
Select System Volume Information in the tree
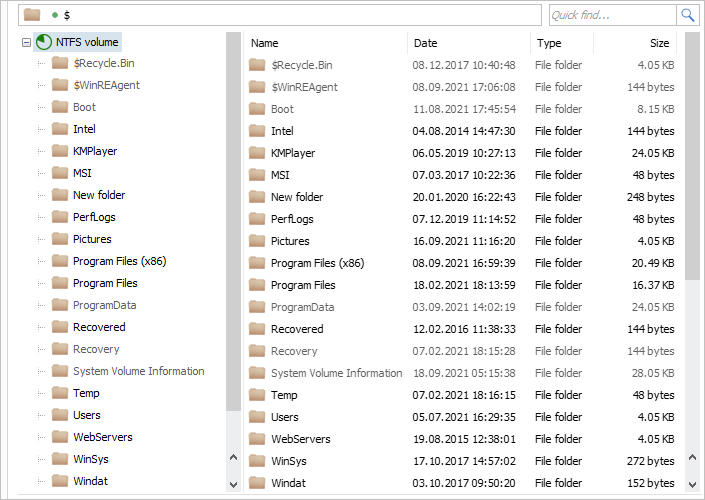[138, 371]
